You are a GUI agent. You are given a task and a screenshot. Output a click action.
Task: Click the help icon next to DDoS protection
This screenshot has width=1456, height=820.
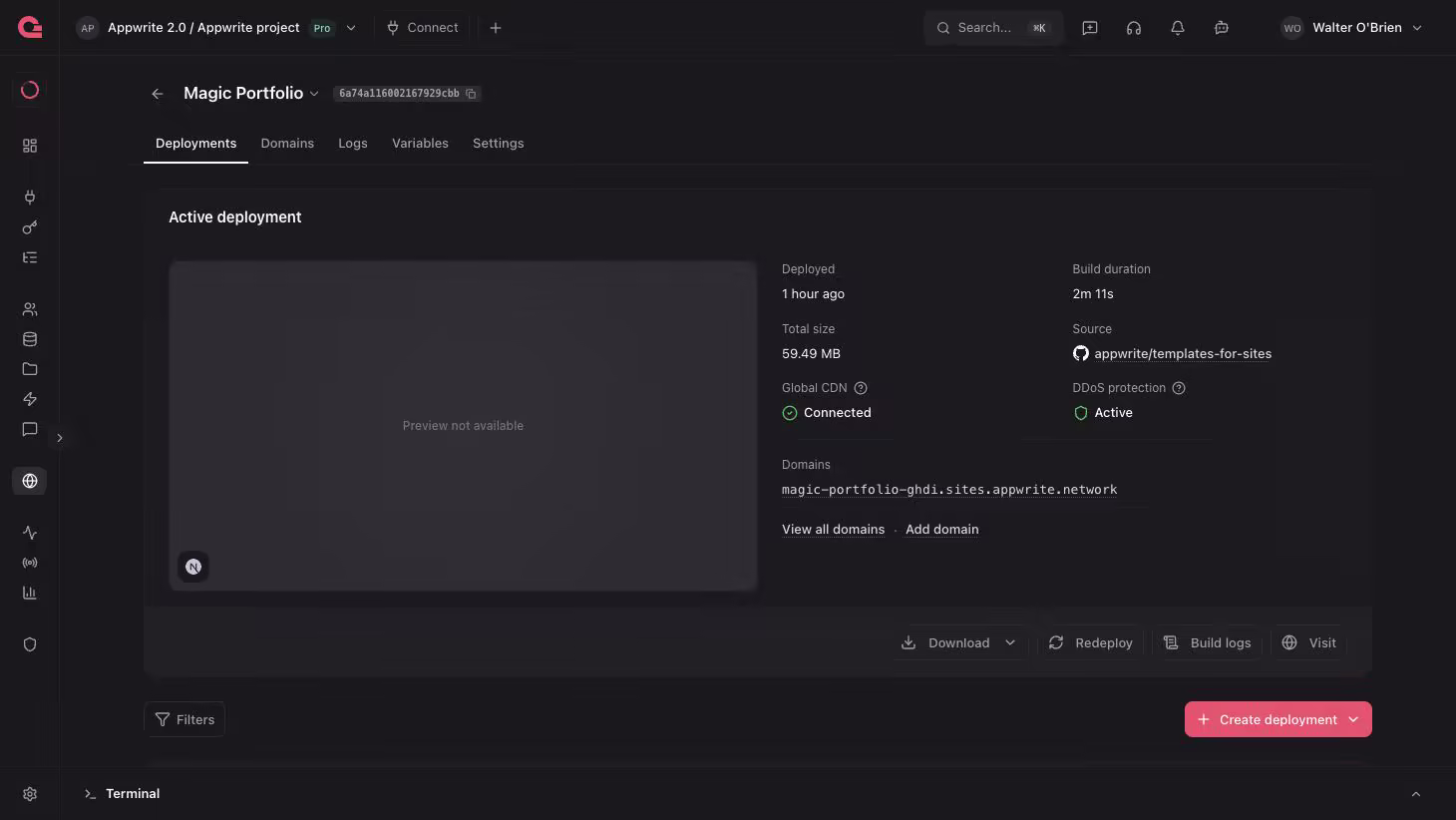(x=1179, y=388)
